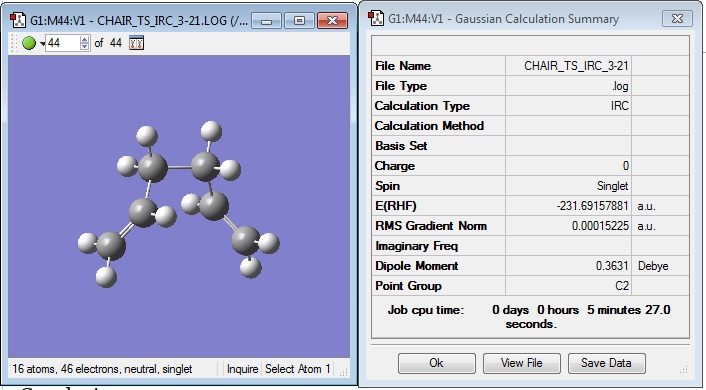The width and height of the screenshot is (706, 390).
Task: Click the Save Data button
Action: tap(606, 363)
